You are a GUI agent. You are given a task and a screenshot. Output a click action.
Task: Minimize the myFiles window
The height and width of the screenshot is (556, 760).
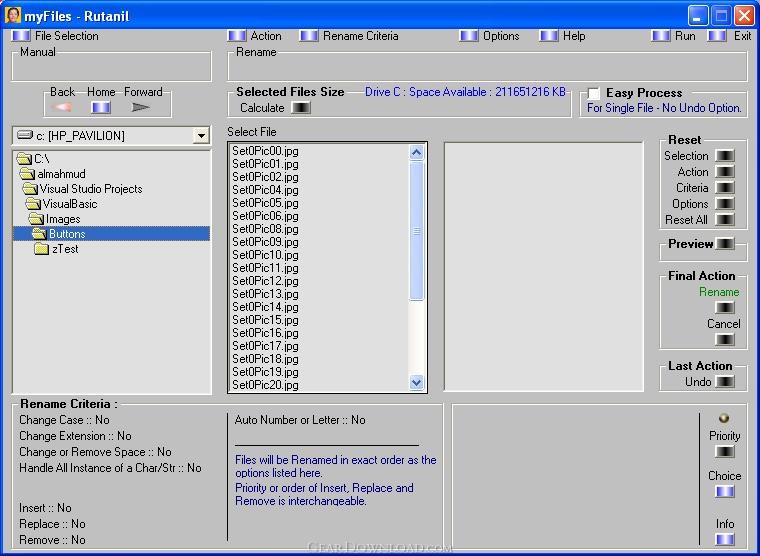pos(697,16)
